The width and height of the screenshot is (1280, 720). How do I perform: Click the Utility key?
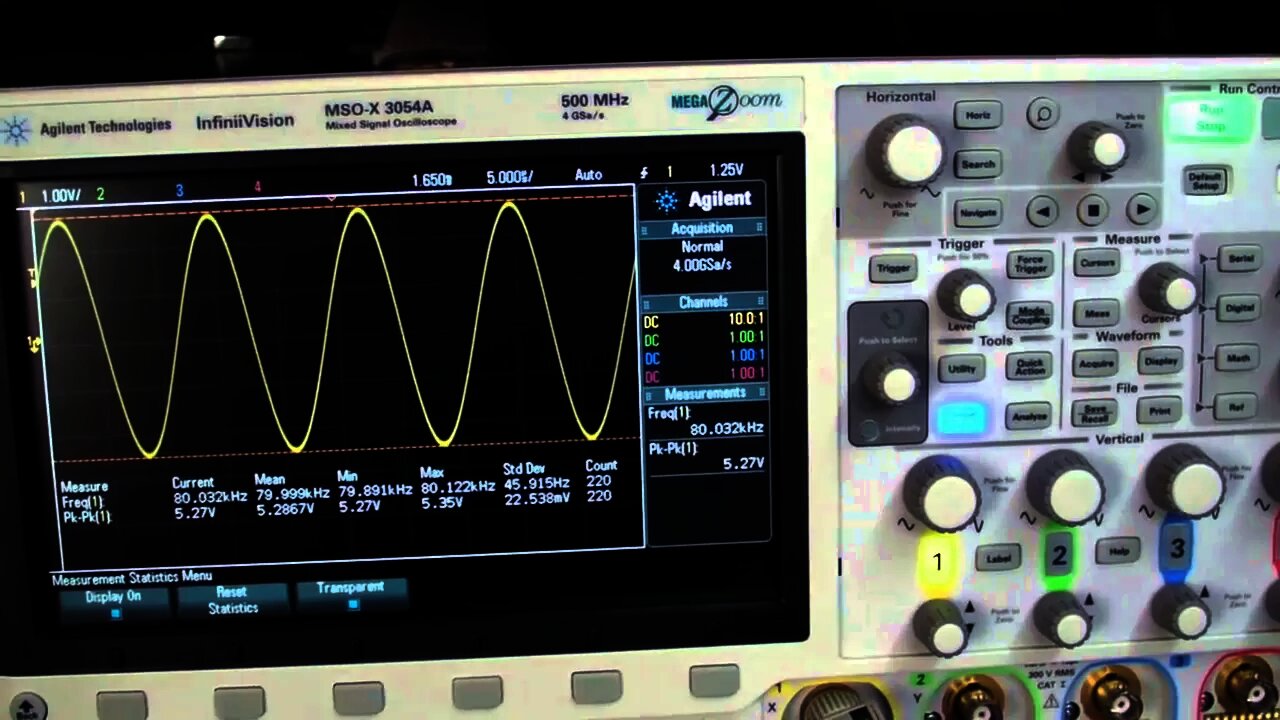click(x=962, y=369)
